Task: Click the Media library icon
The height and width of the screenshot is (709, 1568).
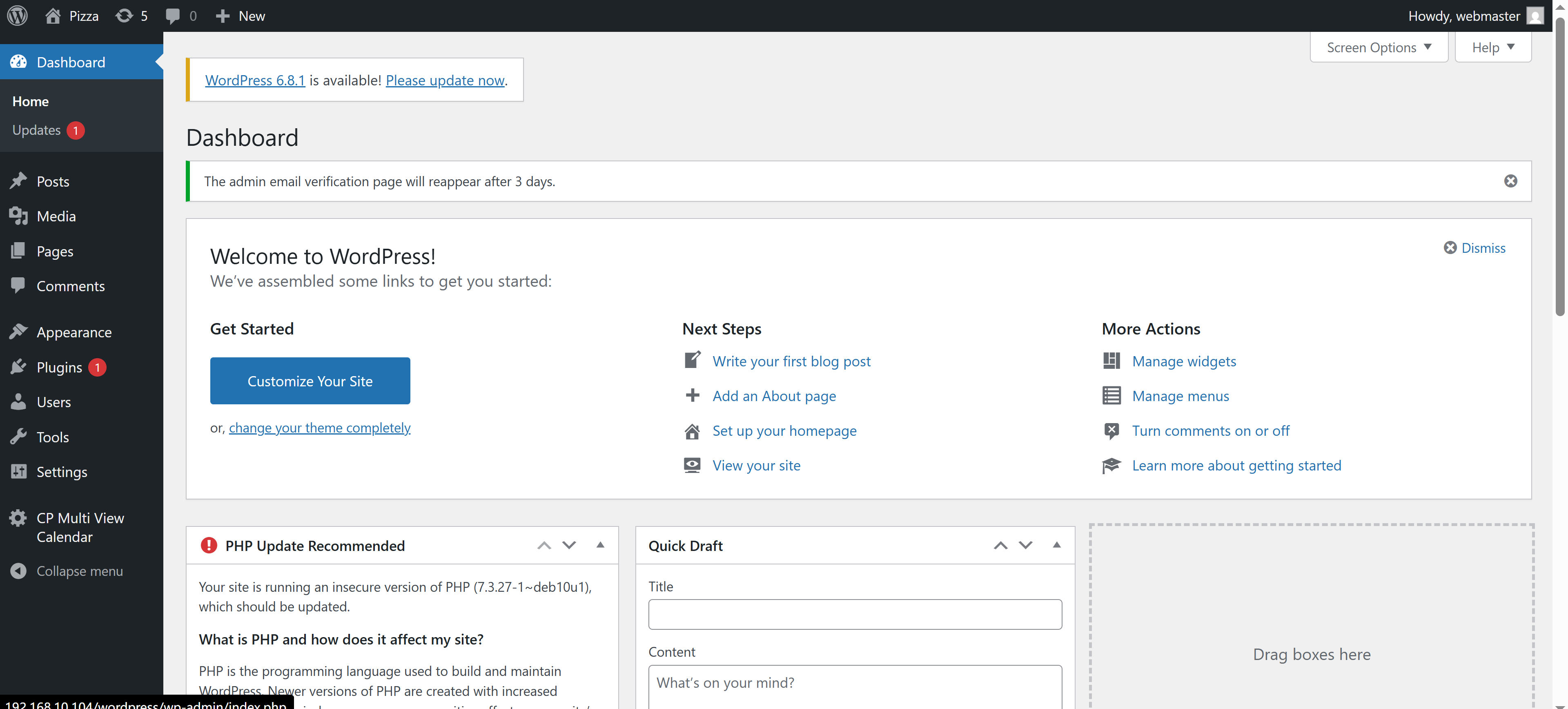Action: [18, 216]
